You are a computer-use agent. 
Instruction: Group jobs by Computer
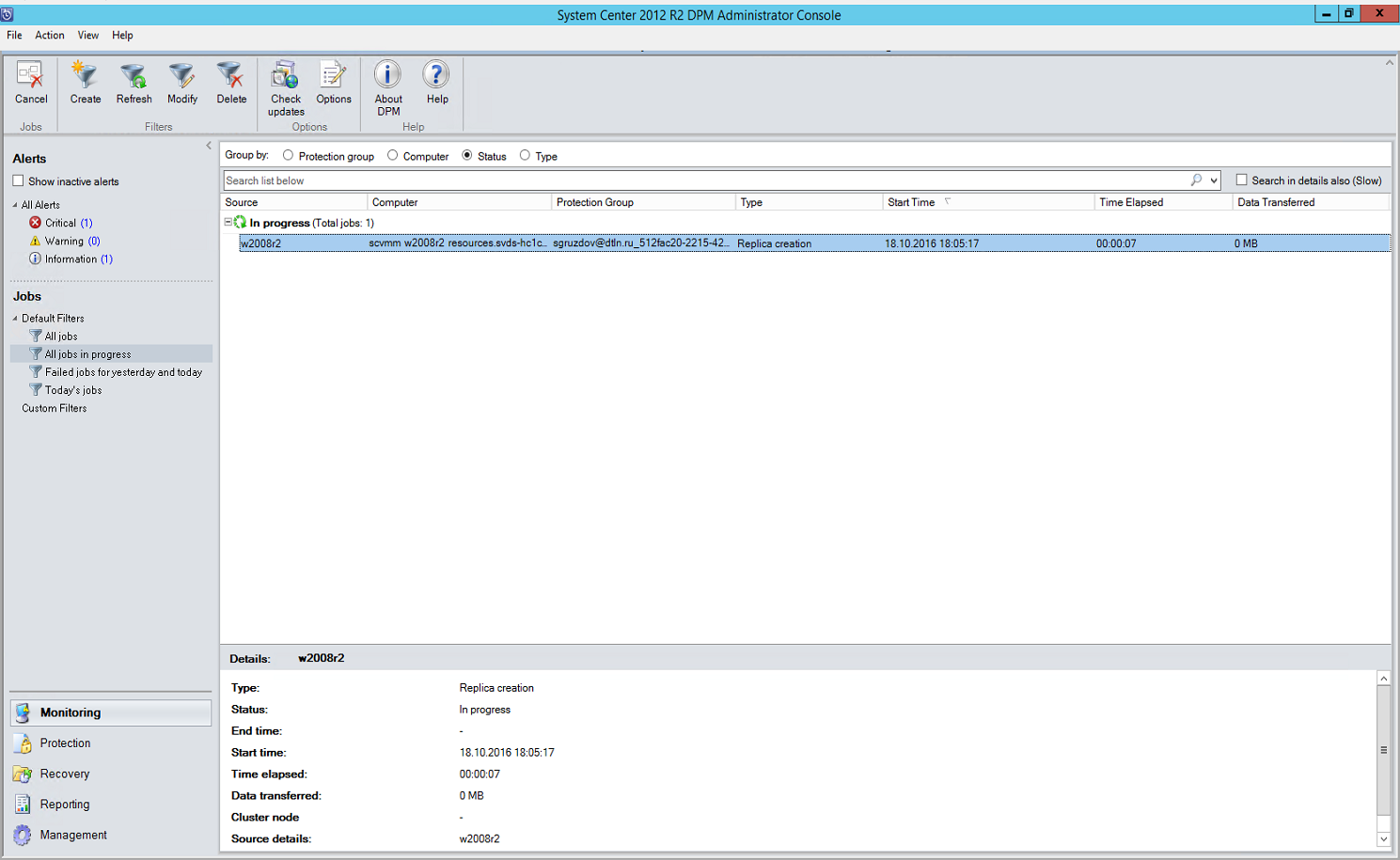click(x=392, y=155)
